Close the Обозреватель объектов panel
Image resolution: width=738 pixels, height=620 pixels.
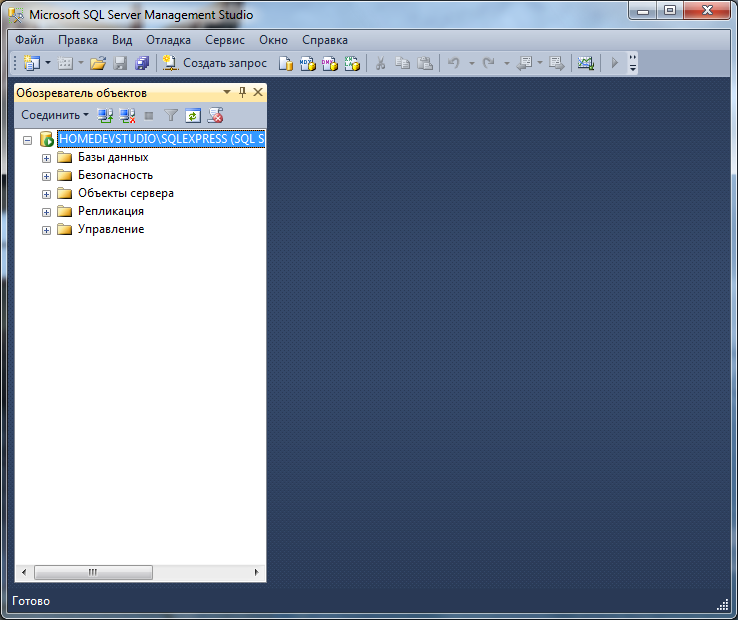click(x=258, y=92)
